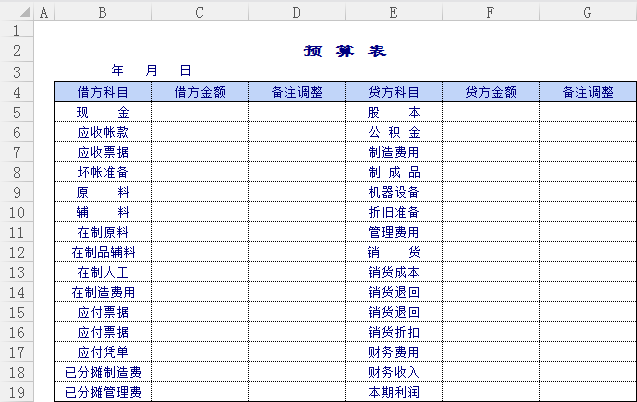
Task: Select the 借方科目 header cell
Action: tap(103, 92)
